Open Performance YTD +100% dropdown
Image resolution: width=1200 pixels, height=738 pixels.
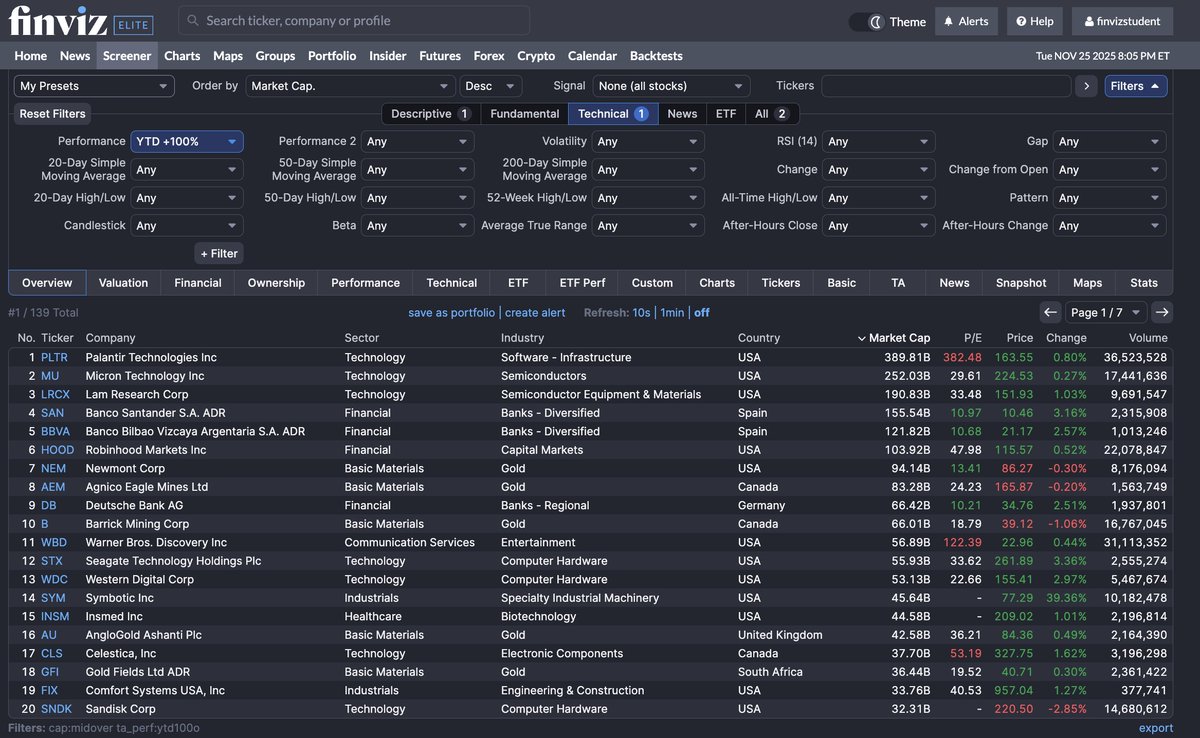pyautogui.click(x=187, y=142)
